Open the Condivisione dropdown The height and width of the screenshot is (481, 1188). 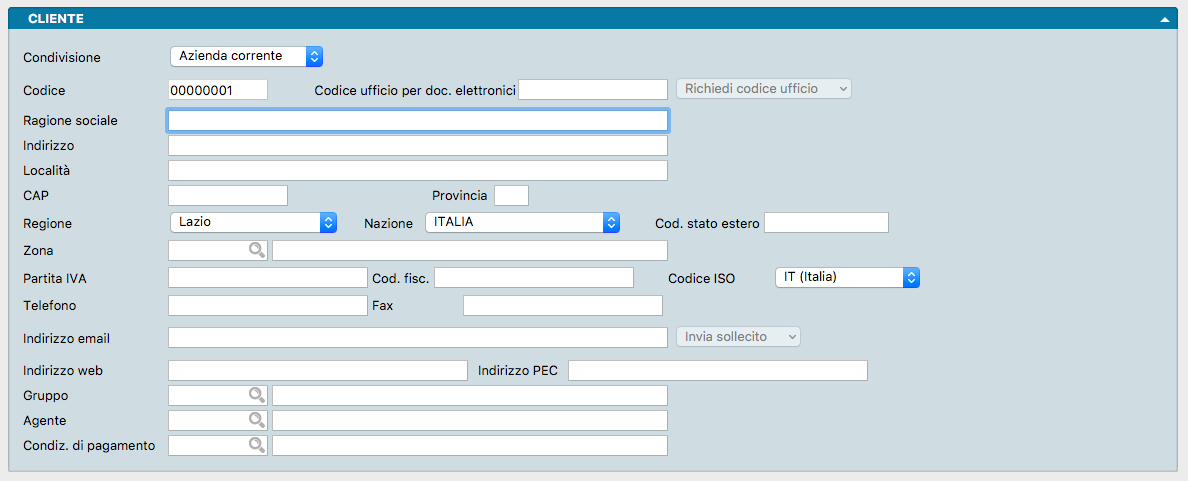pyautogui.click(x=246, y=56)
